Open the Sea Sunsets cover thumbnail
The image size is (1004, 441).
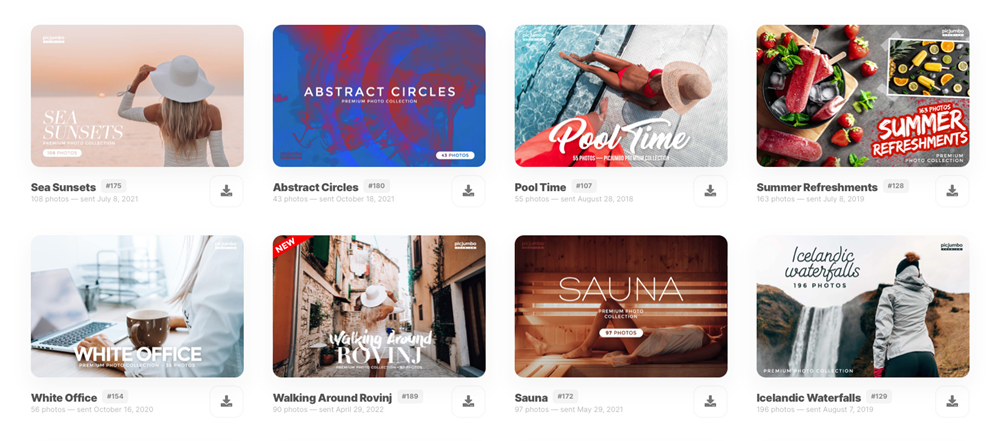point(137,96)
